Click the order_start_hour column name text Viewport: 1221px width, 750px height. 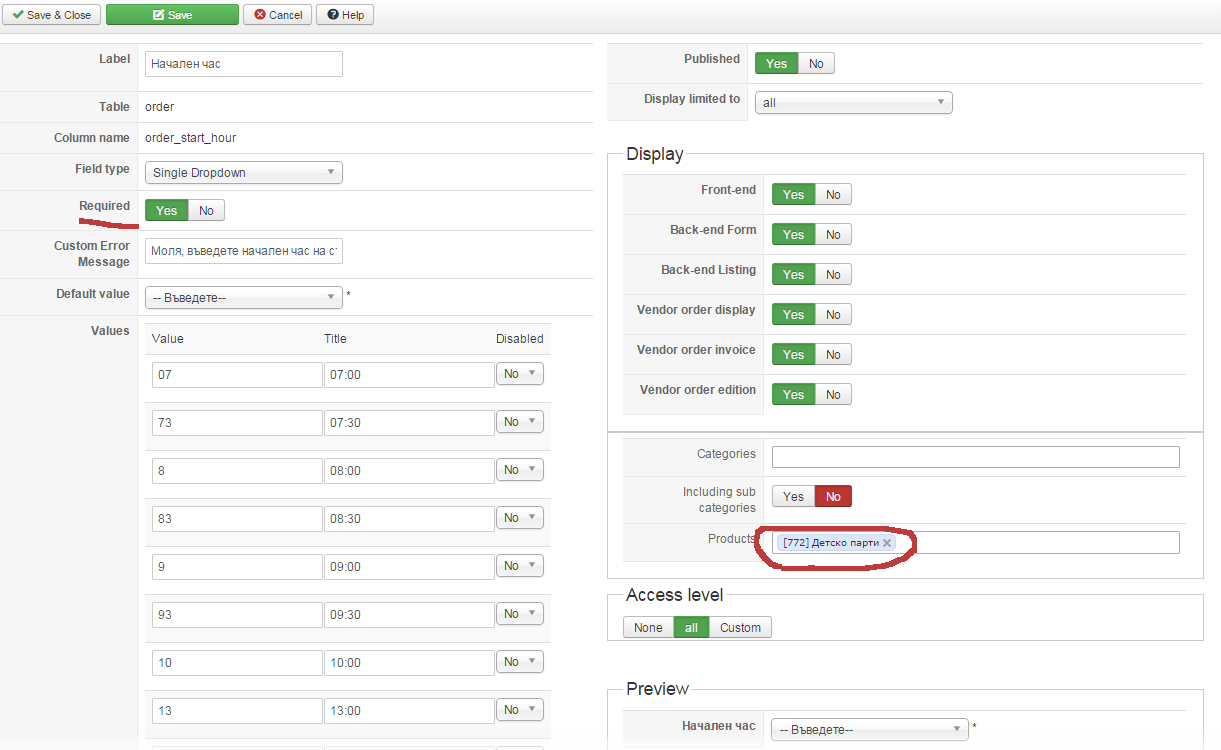coord(190,138)
